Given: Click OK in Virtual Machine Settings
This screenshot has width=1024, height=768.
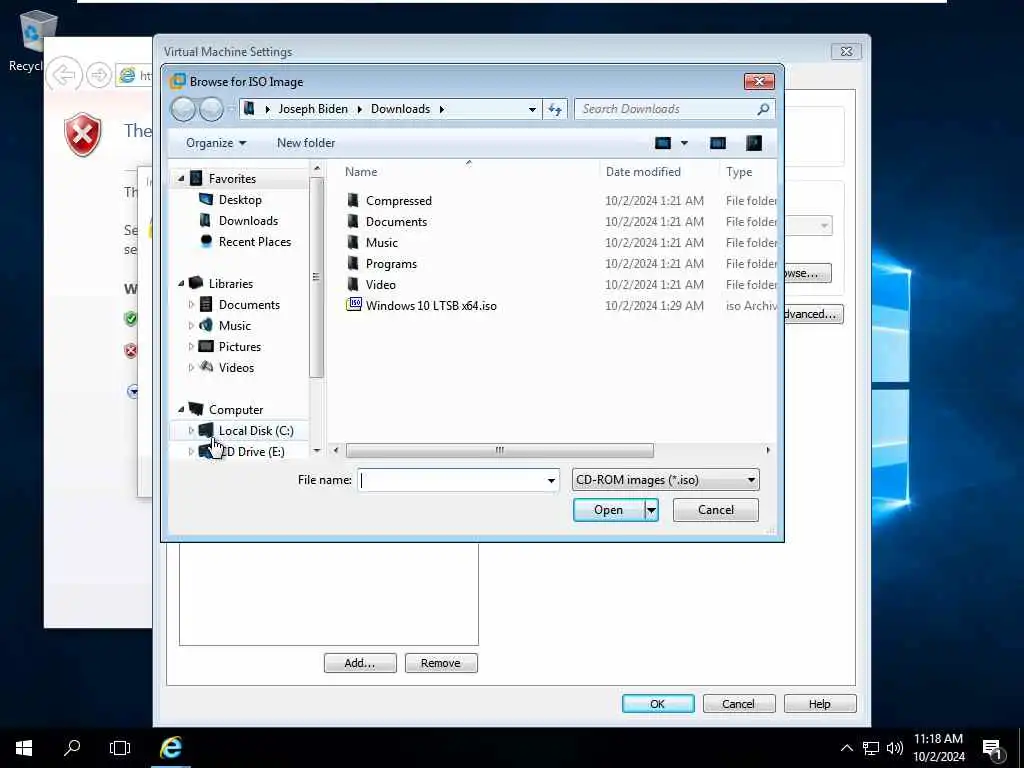Looking at the screenshot, I should coord(658,704).
